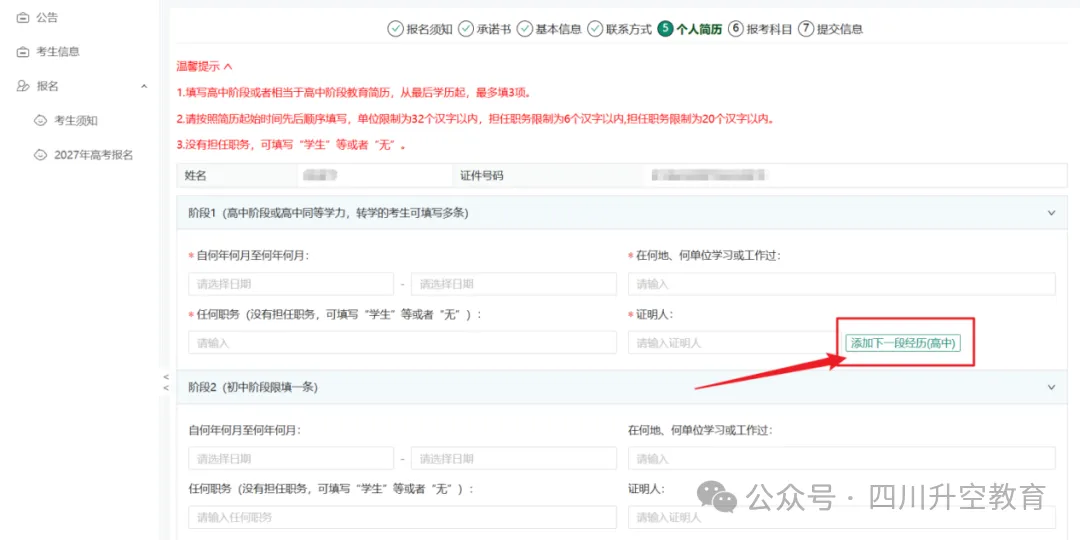Click the checkmark icon beside 联系方式

[596, 29]
